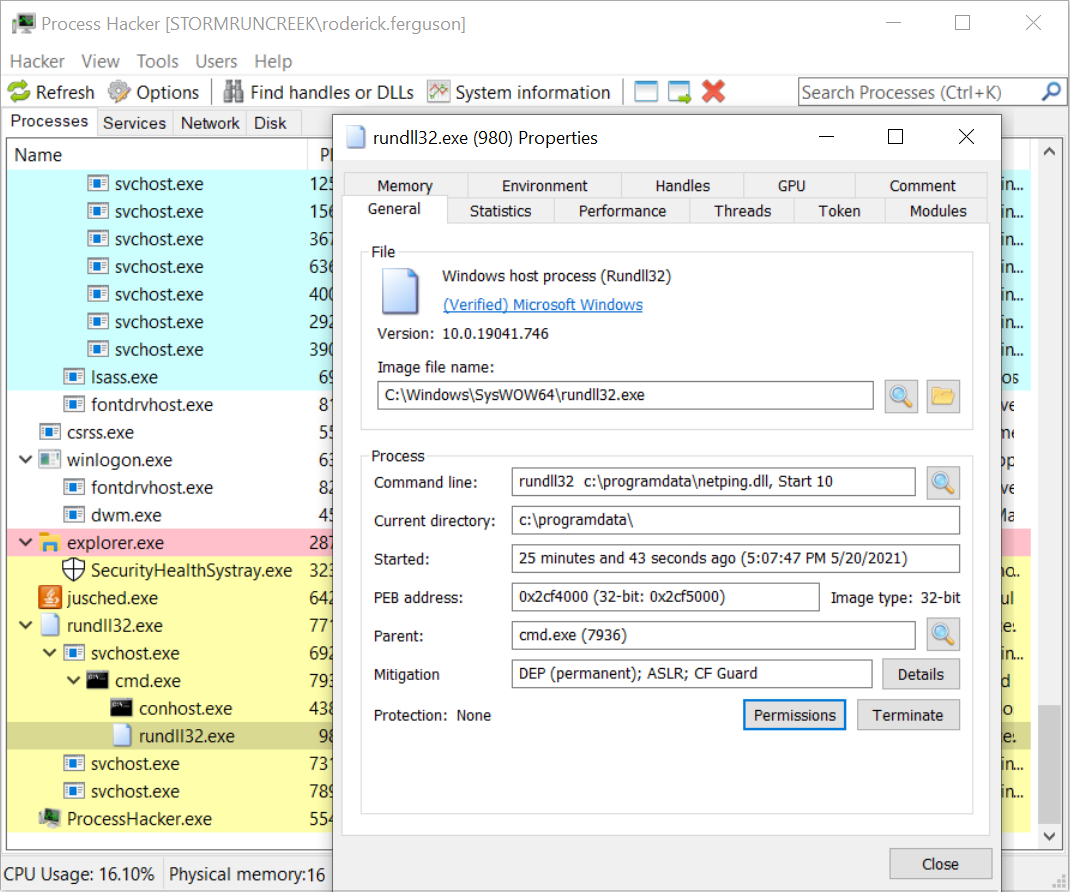The image size is (1070, 892).
Task: Select the highlighted rundll32.exe row under conhost.exe
Action: pos(170,736)
